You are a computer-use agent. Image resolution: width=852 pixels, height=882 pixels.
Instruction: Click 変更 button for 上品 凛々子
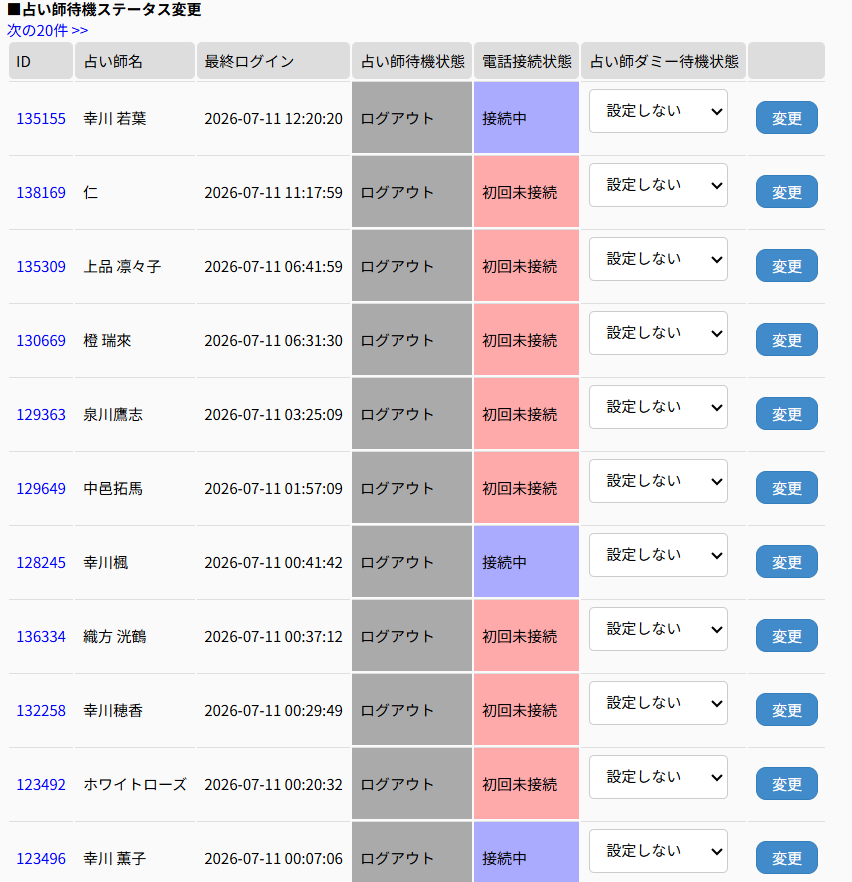(x=786, y=266)
